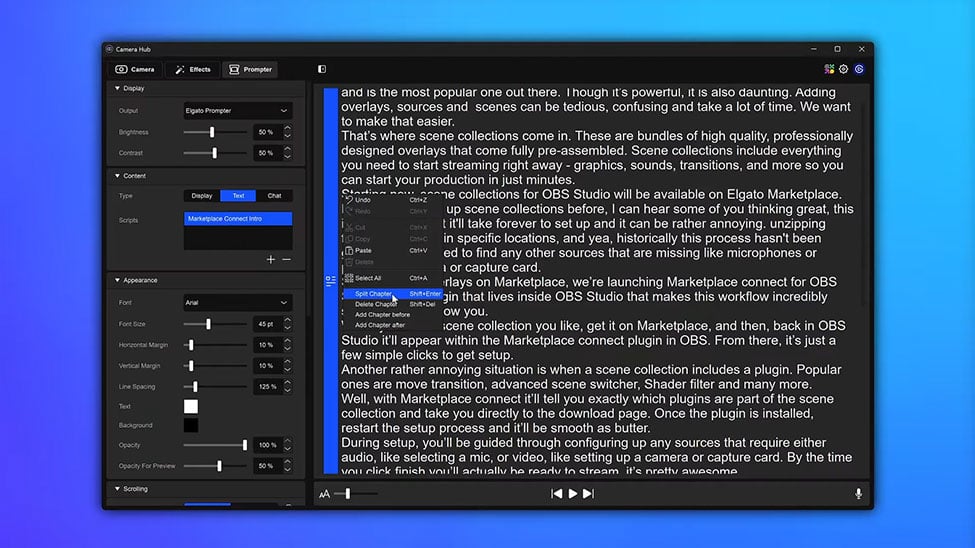Open the Output dropdown Elgato Prompter
This screenshot has width=975, height=548.
[x=238, y=111]
